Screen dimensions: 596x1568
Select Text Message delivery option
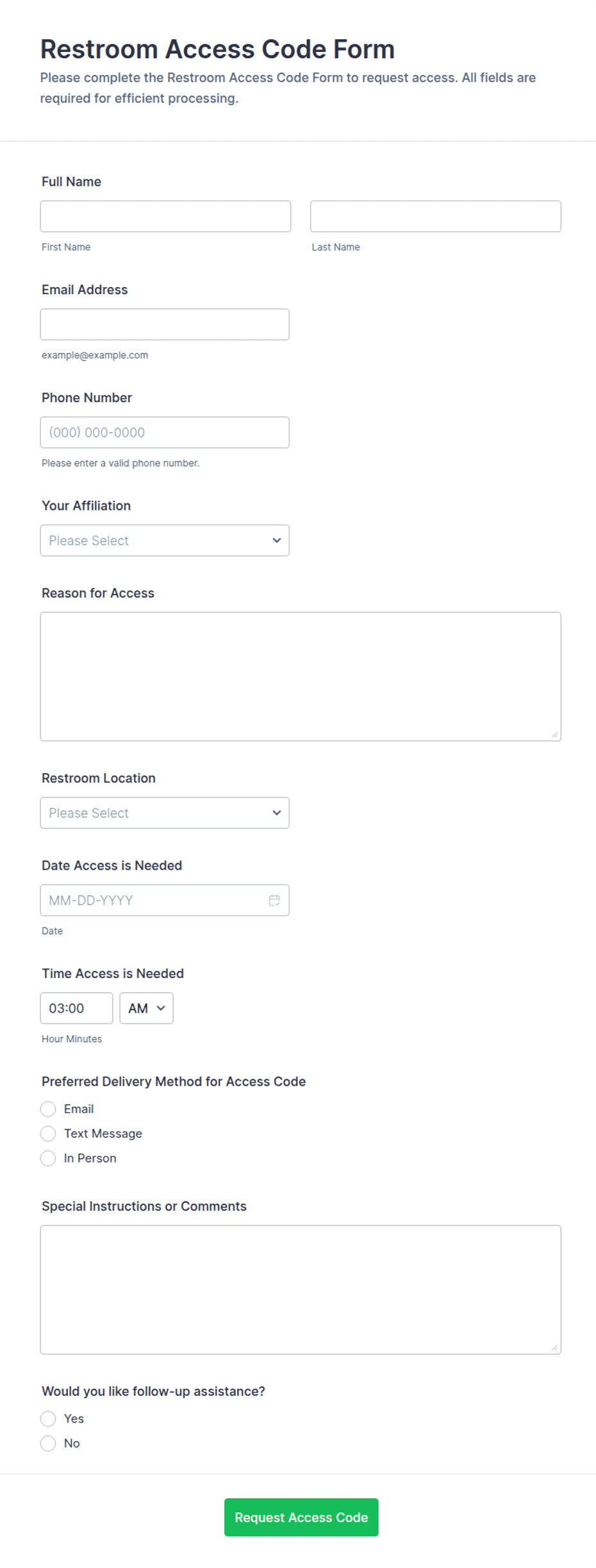[48, 1134]
